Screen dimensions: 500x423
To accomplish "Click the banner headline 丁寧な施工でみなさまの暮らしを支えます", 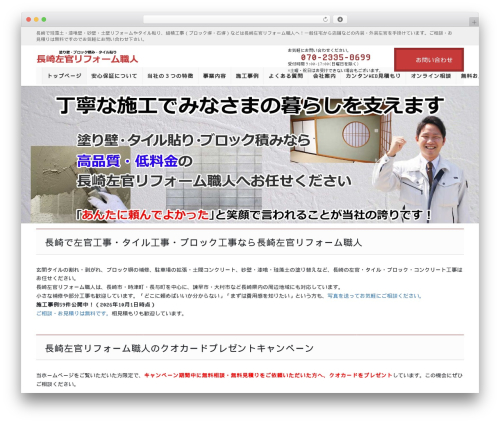I will pos(250,105).
